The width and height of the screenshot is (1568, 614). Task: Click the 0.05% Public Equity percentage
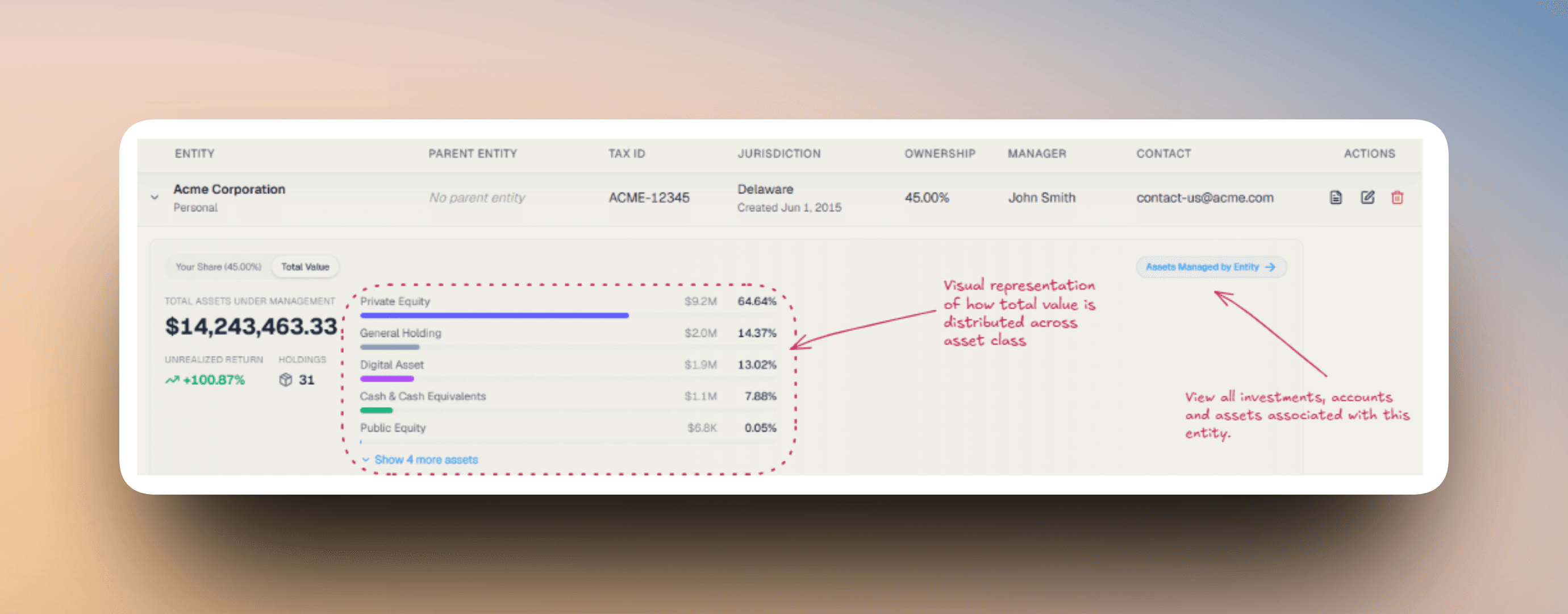(760, 428)
